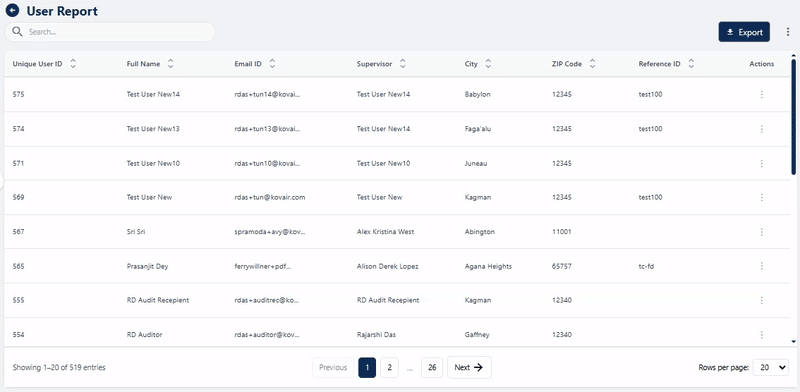Click the magnifier icon in the search box
800x392 pixels.
point(17,32)
